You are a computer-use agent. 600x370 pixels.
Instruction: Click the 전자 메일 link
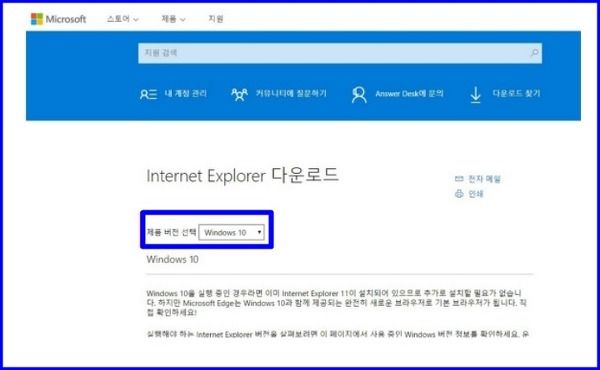tap(484, 179)
